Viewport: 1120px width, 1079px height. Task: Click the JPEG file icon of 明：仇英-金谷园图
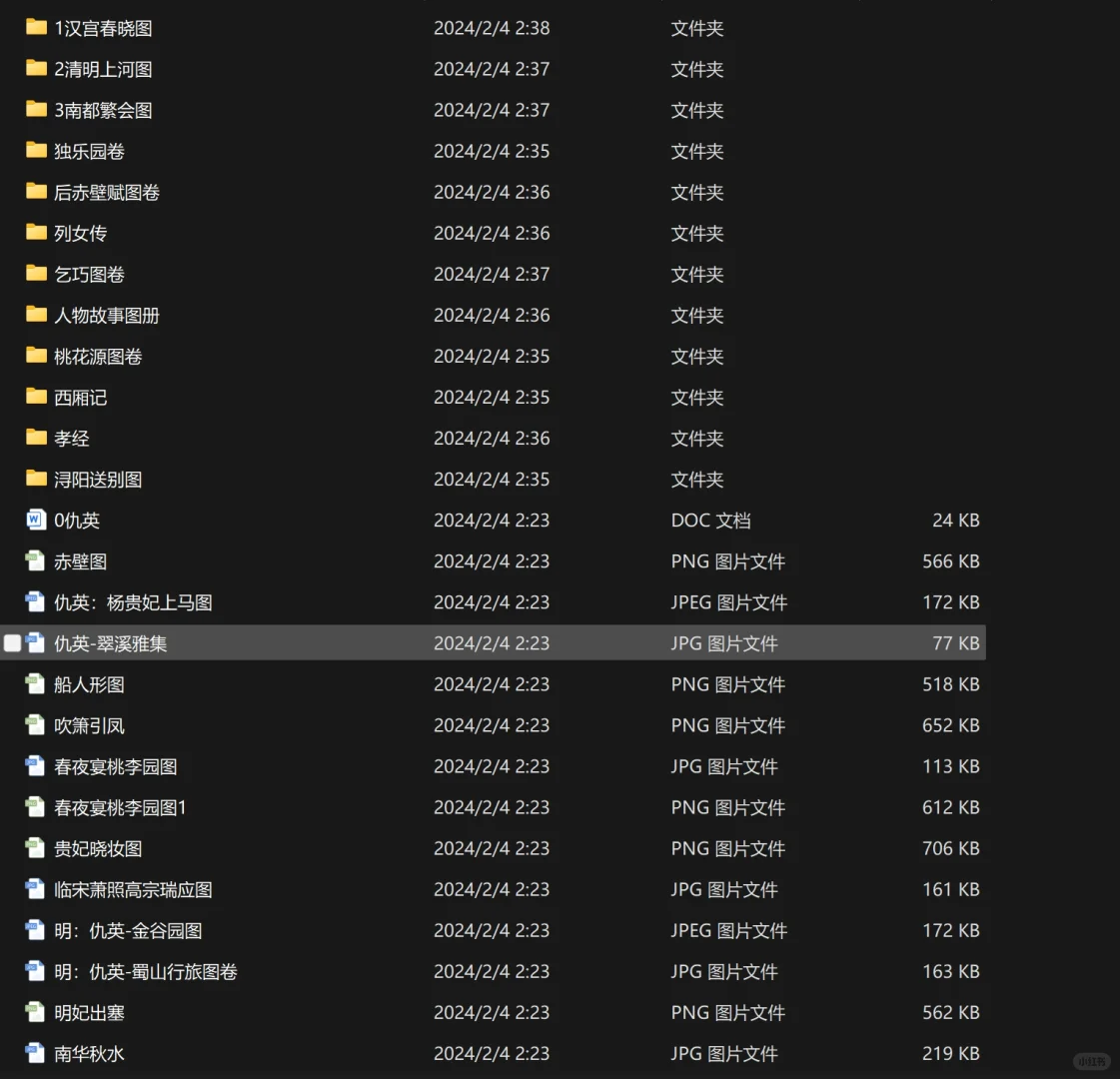pos(35,930)
